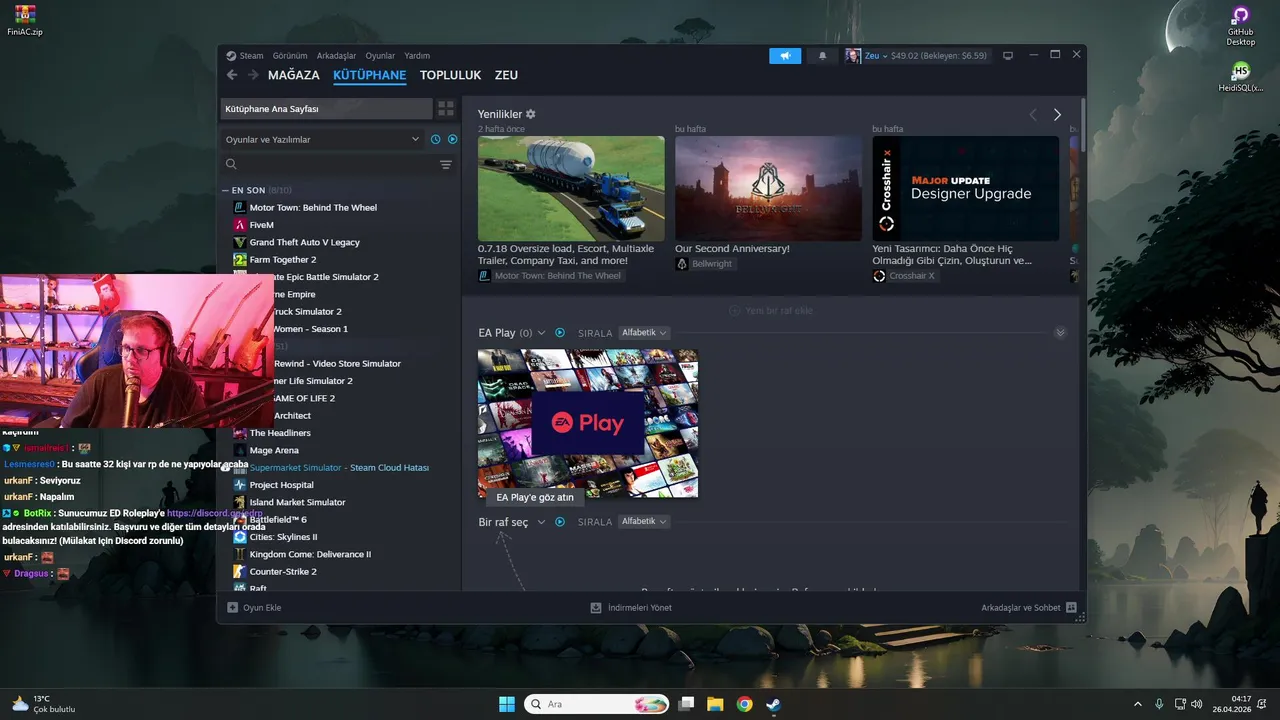Open Yenilikler settings gear
This screenshot has height=720, width=1280.
(531, 114)
